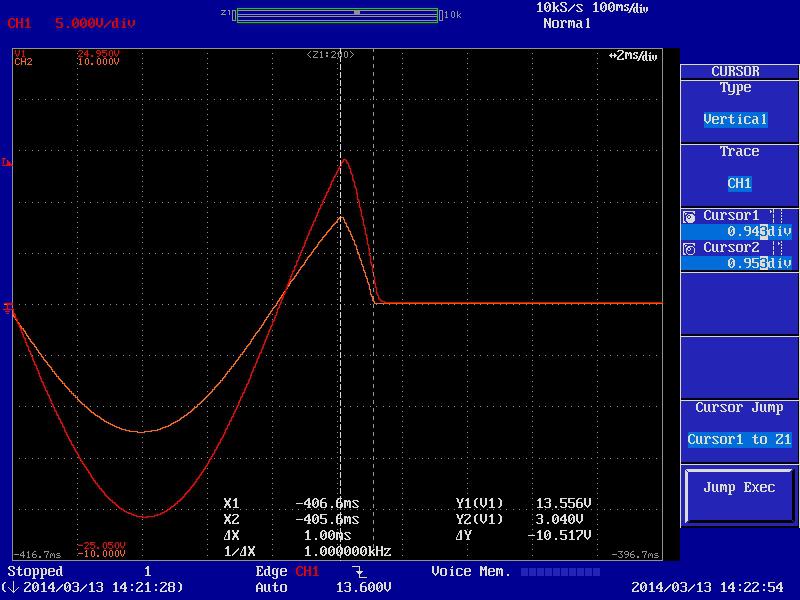Click the Cursor1 position value field
800x600 pixels.
click(758, 231)
